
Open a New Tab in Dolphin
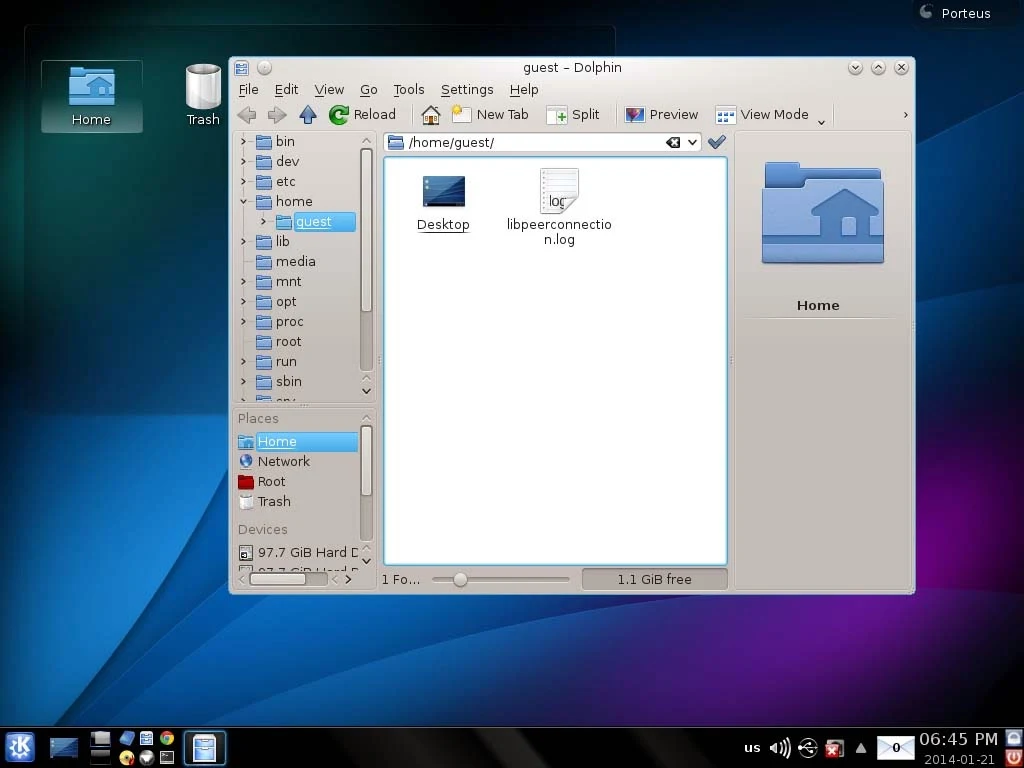click(x=490, y=115)
